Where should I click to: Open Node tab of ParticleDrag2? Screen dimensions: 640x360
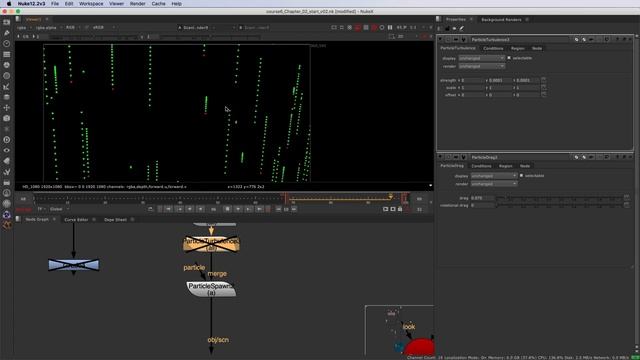[525, 166]
